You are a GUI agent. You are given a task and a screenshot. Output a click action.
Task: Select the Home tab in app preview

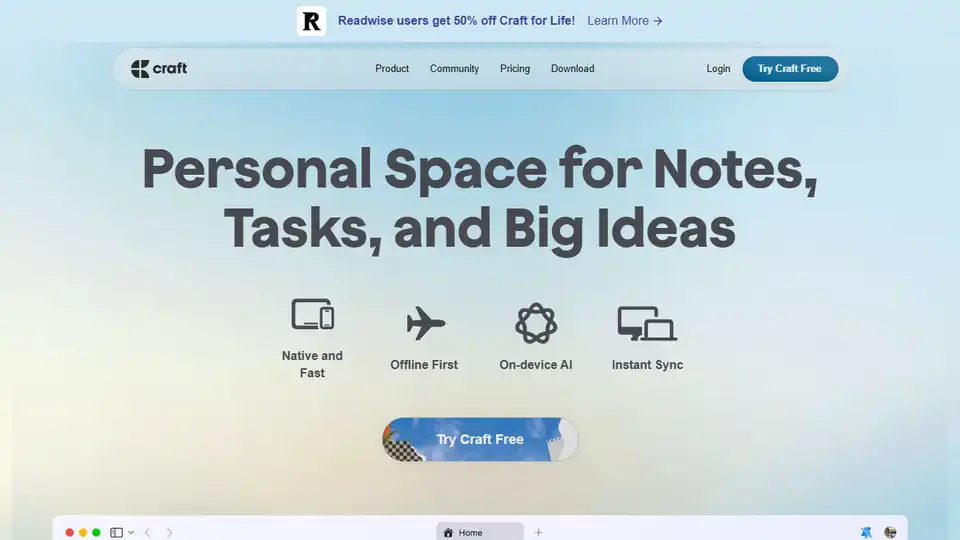tap(480, 531)
